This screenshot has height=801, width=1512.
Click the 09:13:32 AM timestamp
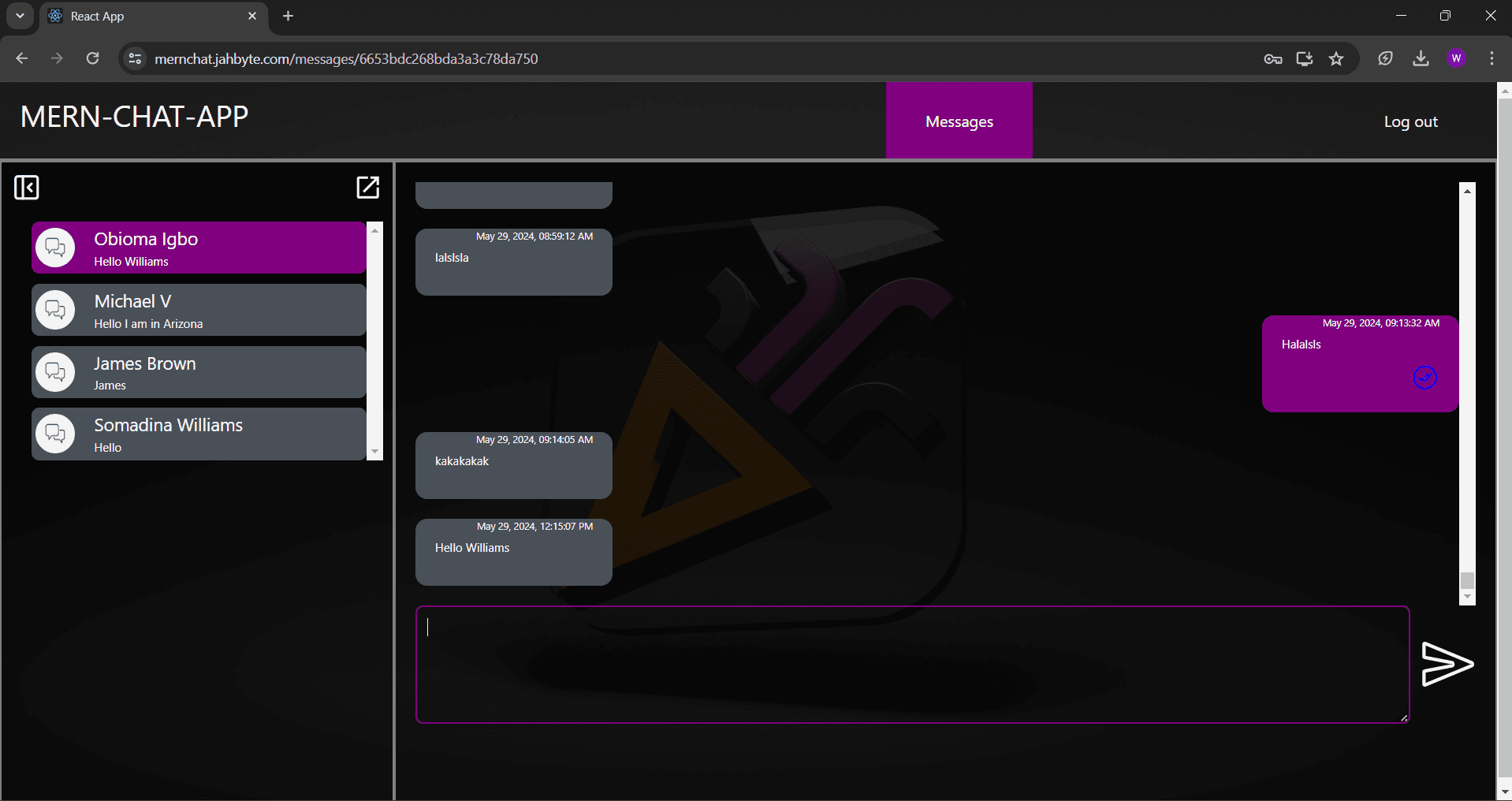(x=1380, y=323)
